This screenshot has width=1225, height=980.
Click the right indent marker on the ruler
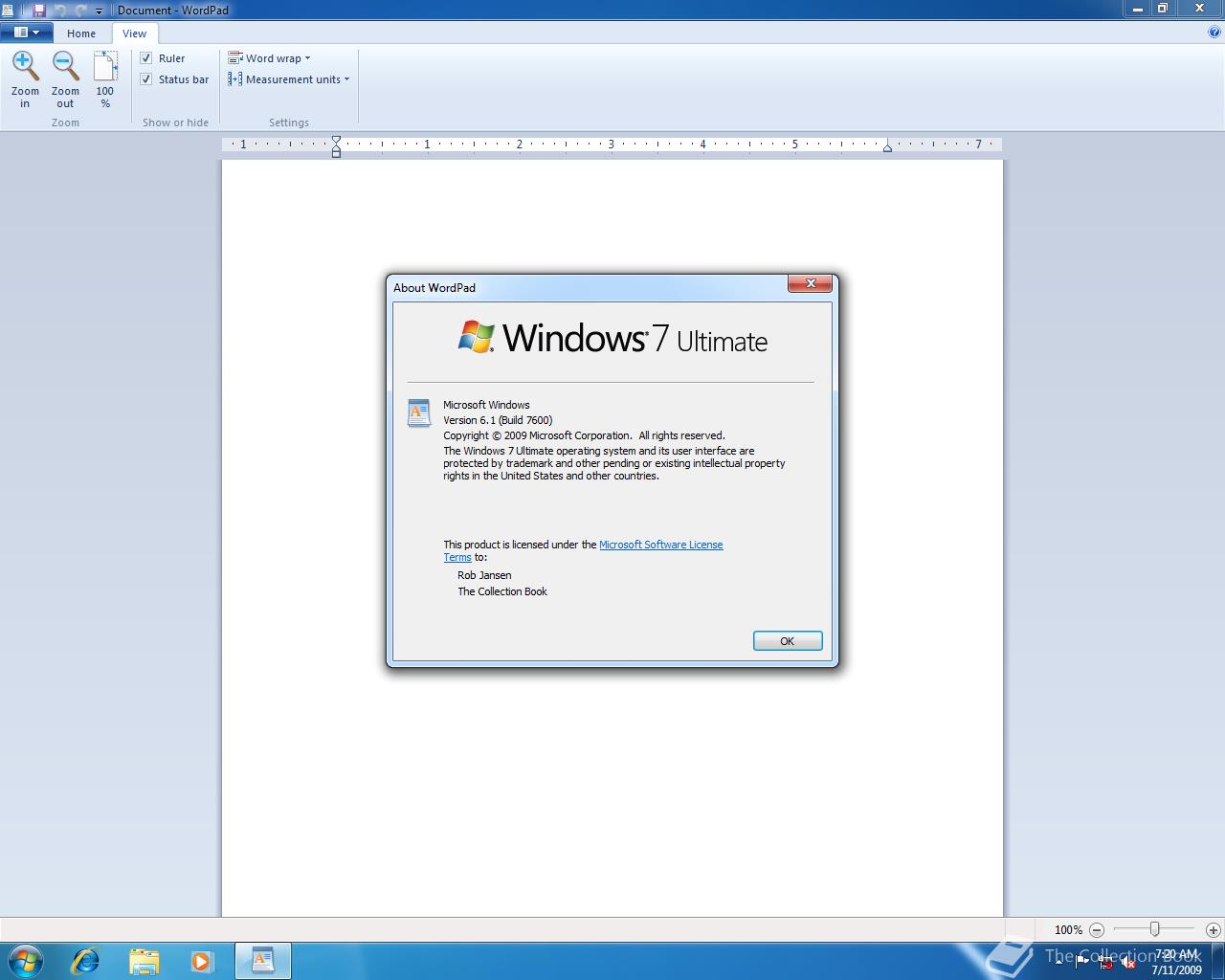(x=887, y=147)
